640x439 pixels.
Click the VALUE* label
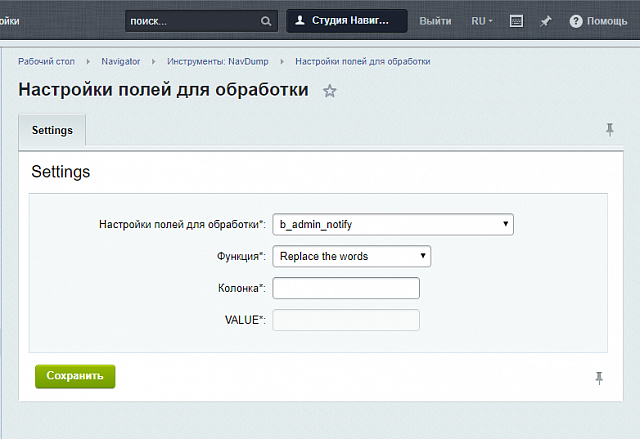245,320
